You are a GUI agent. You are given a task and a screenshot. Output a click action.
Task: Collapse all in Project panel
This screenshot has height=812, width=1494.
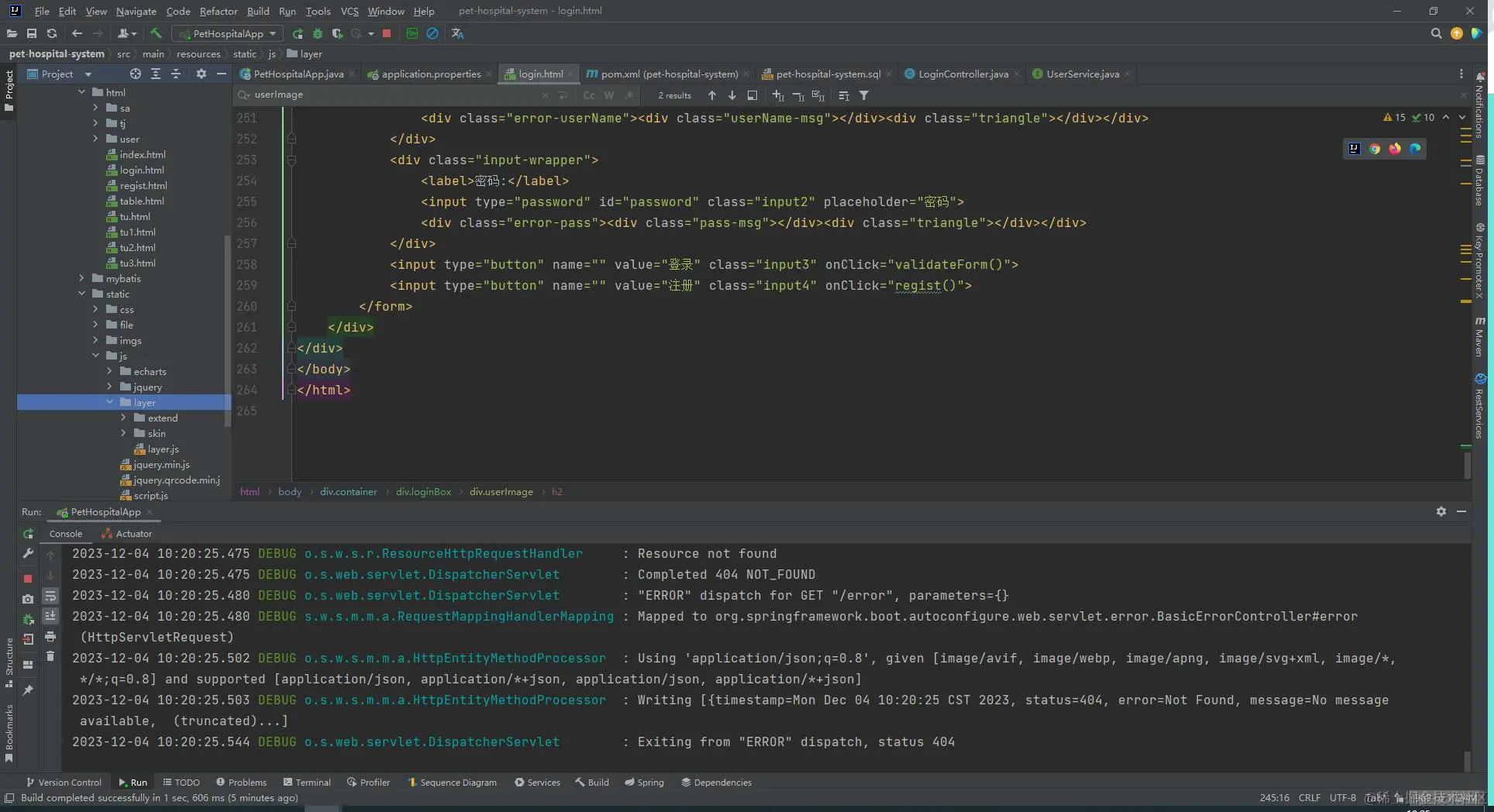(176, 74)
